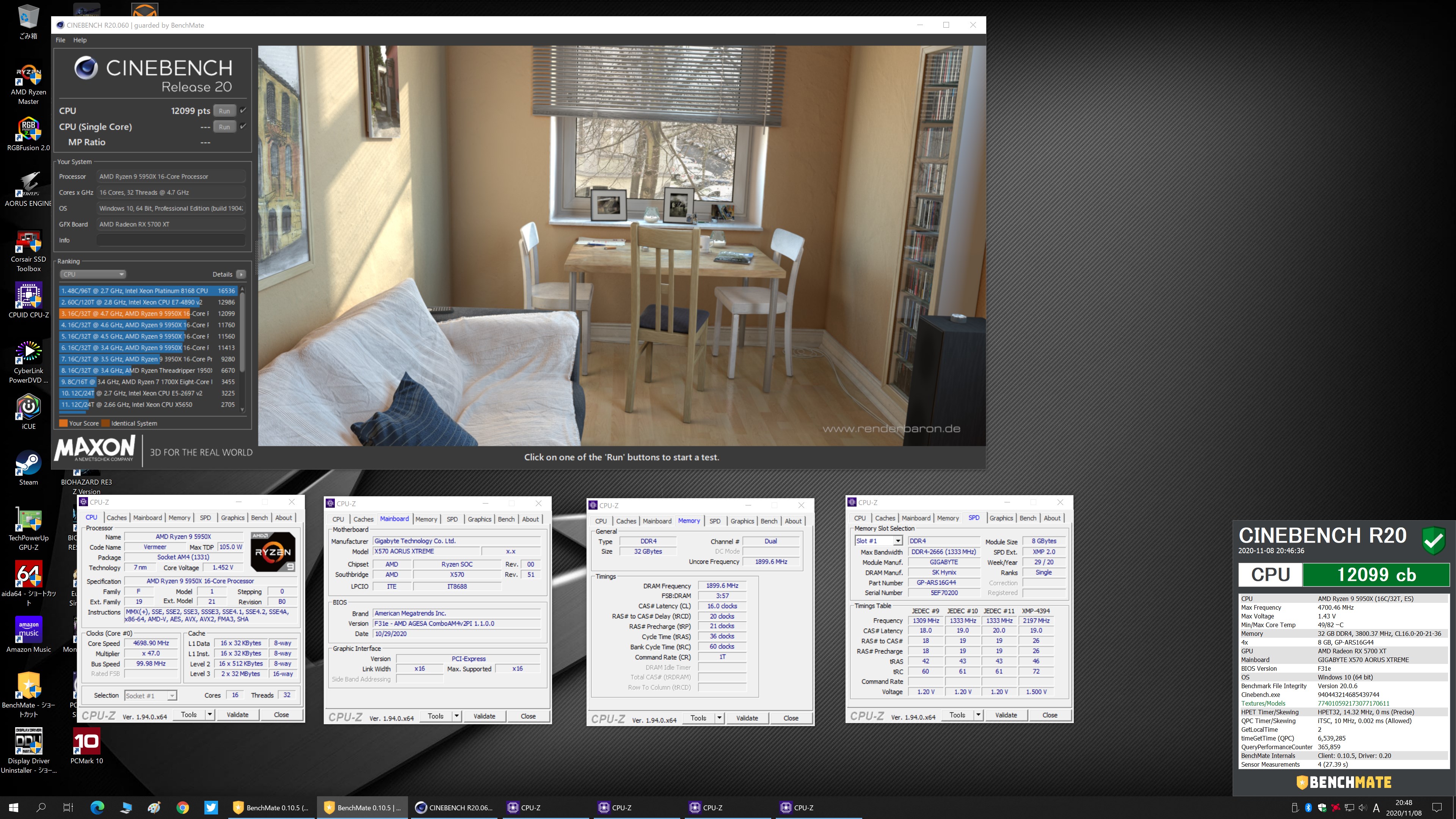
Task: Launch TechPowerUp GPU-Z desktop icon
Action: (28, 529)
